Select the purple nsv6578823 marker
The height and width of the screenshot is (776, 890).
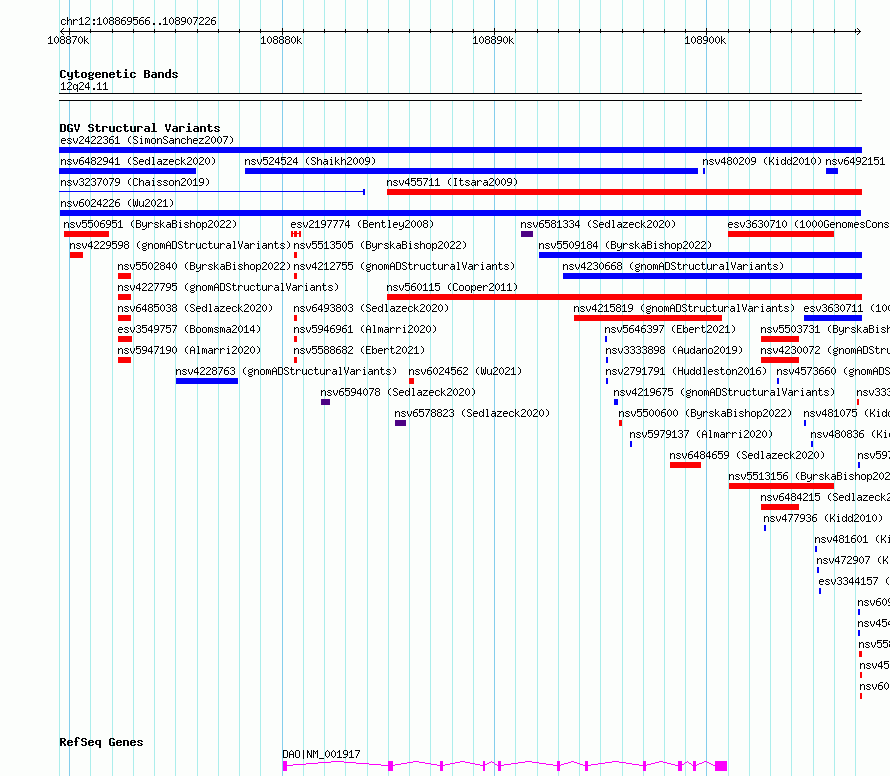click(x=400, y=423)
